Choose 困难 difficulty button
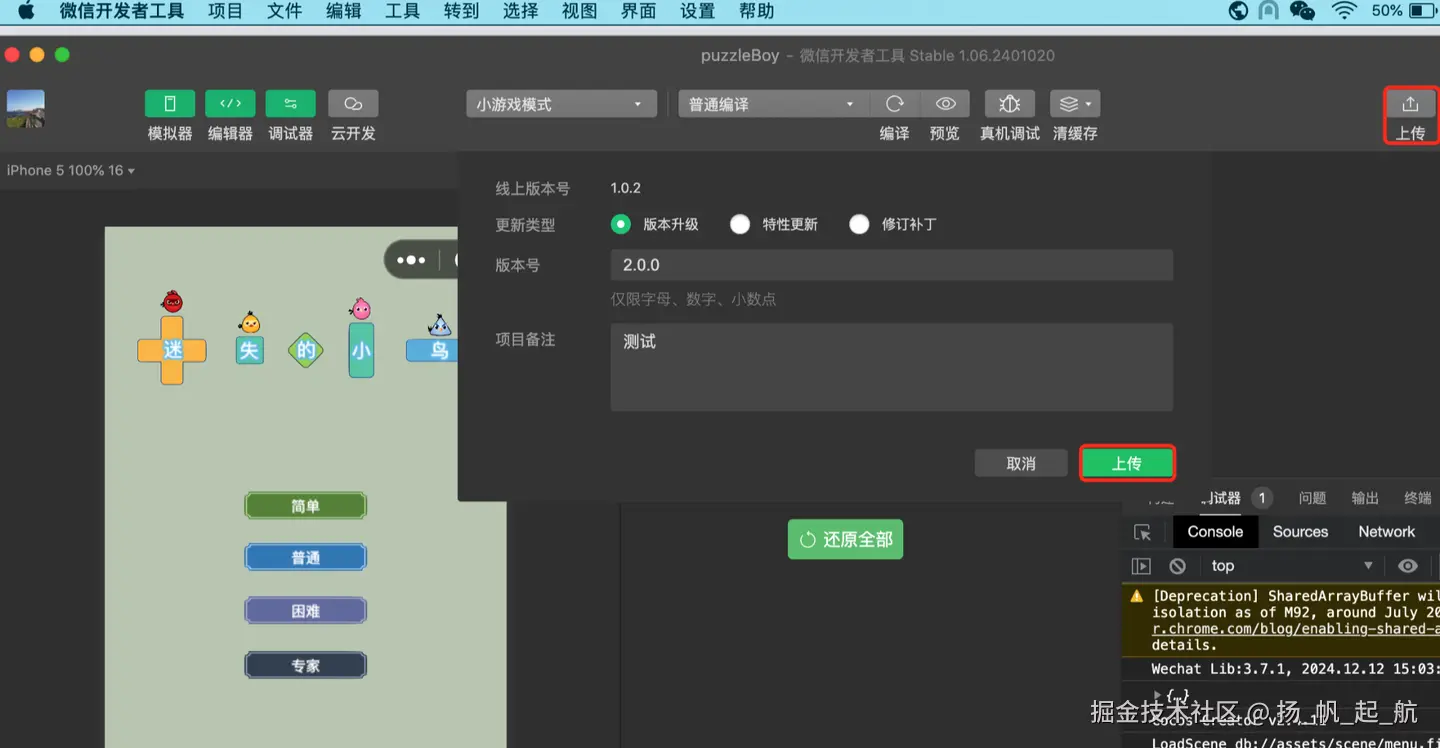The height and width of the screenshot is (748, 1440). coord(306,611)
